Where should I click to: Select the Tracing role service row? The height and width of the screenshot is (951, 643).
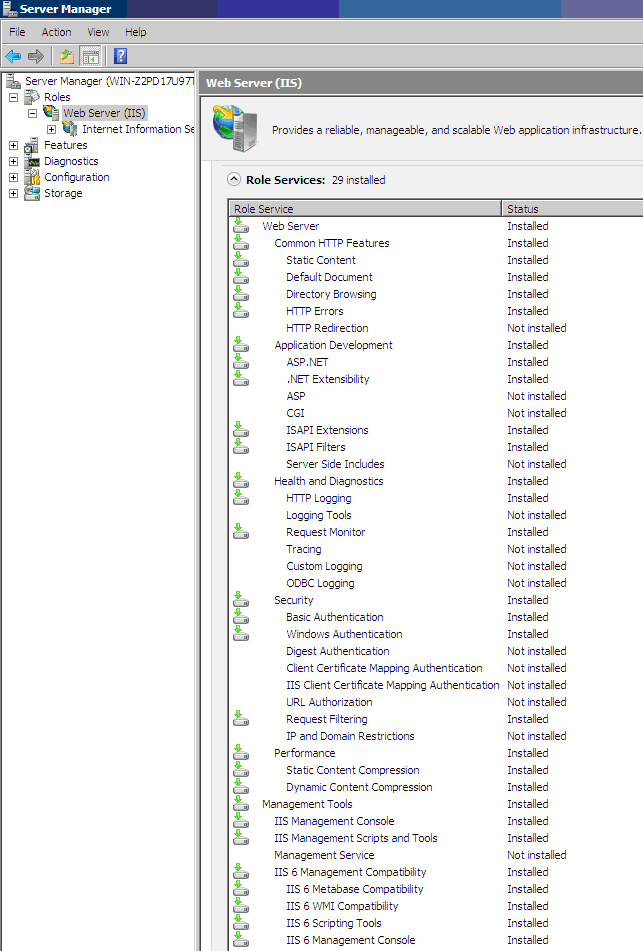[x=436, y=549]
